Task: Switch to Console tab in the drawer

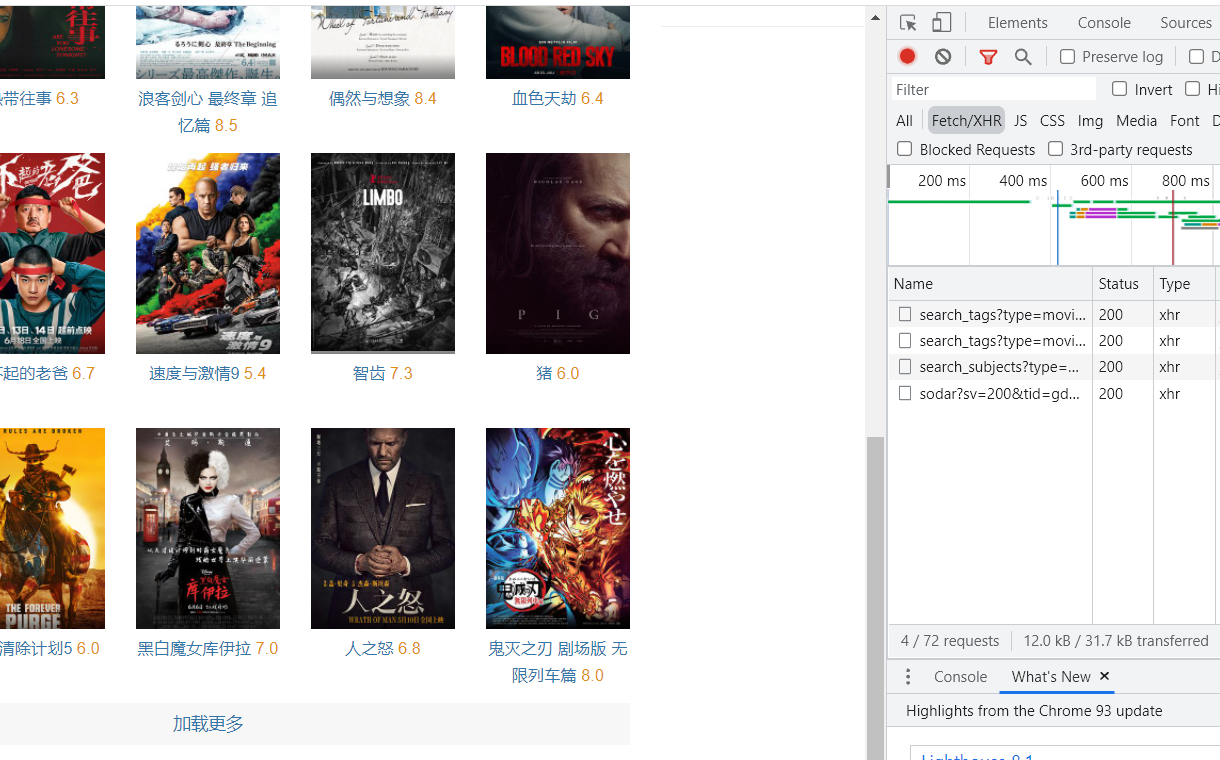Action: [960, 677]
